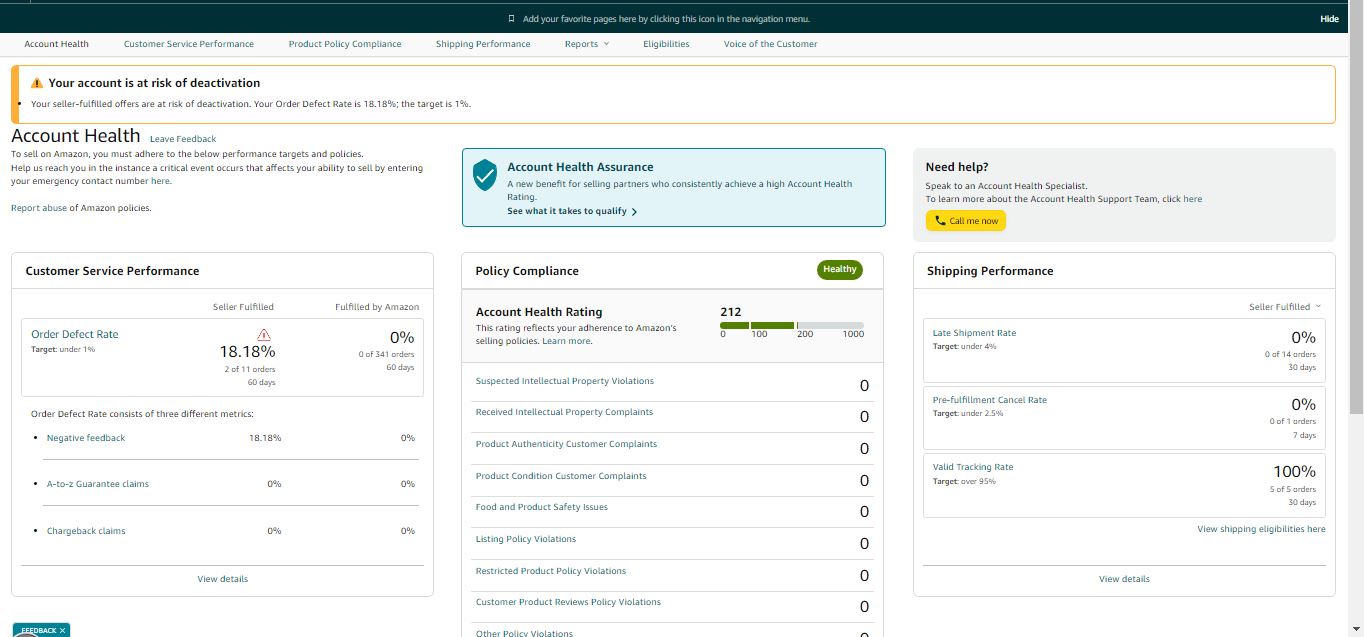The height and width of the screenshot is (637, 1364).
Task: Open the Chargeback claims link
Action: (x=86, y=531)
